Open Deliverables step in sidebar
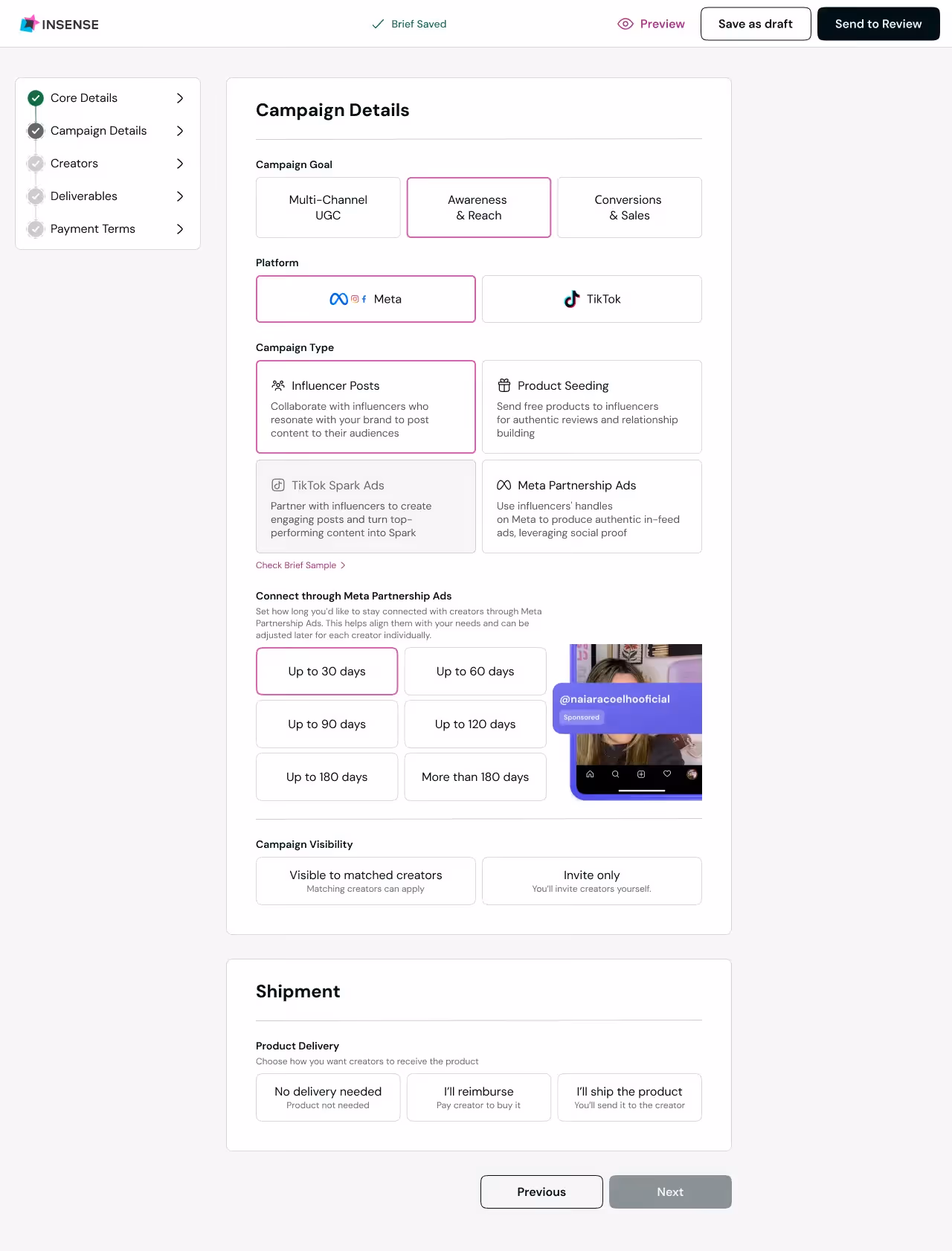952x1251 pixels. coord(108,196)
